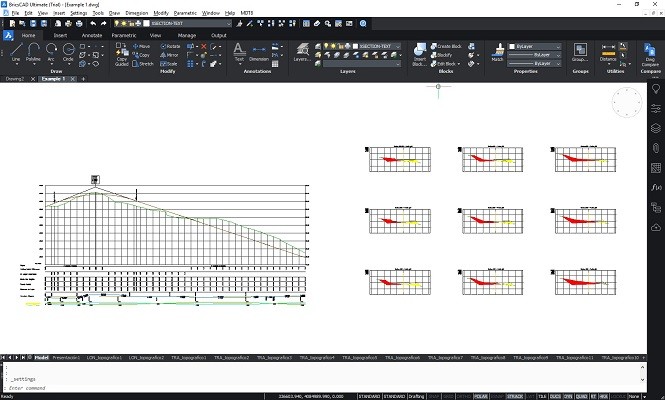Image resolution: width=665 pixels, height=400 pixels.
Task: Click the Distance measuring tool
Action: coord(608,53)
